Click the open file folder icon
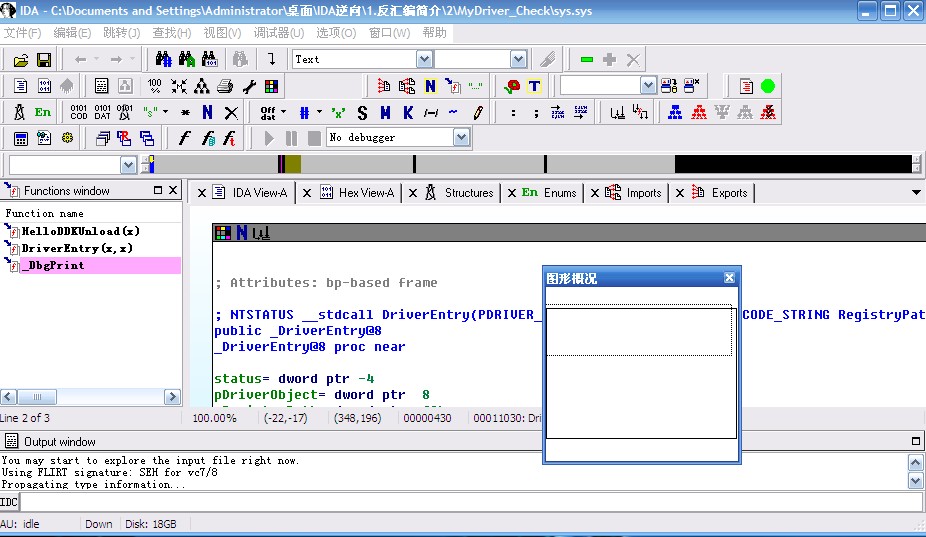 tap(20, 60)
